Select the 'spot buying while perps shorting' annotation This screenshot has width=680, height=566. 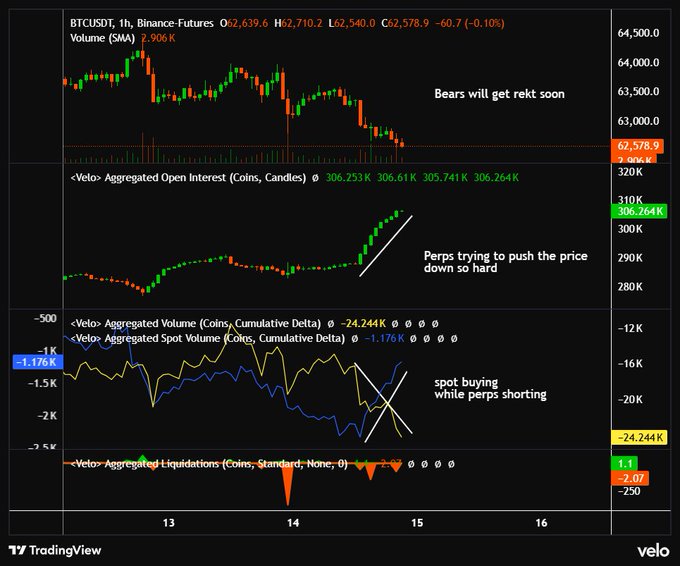(490, 388)
